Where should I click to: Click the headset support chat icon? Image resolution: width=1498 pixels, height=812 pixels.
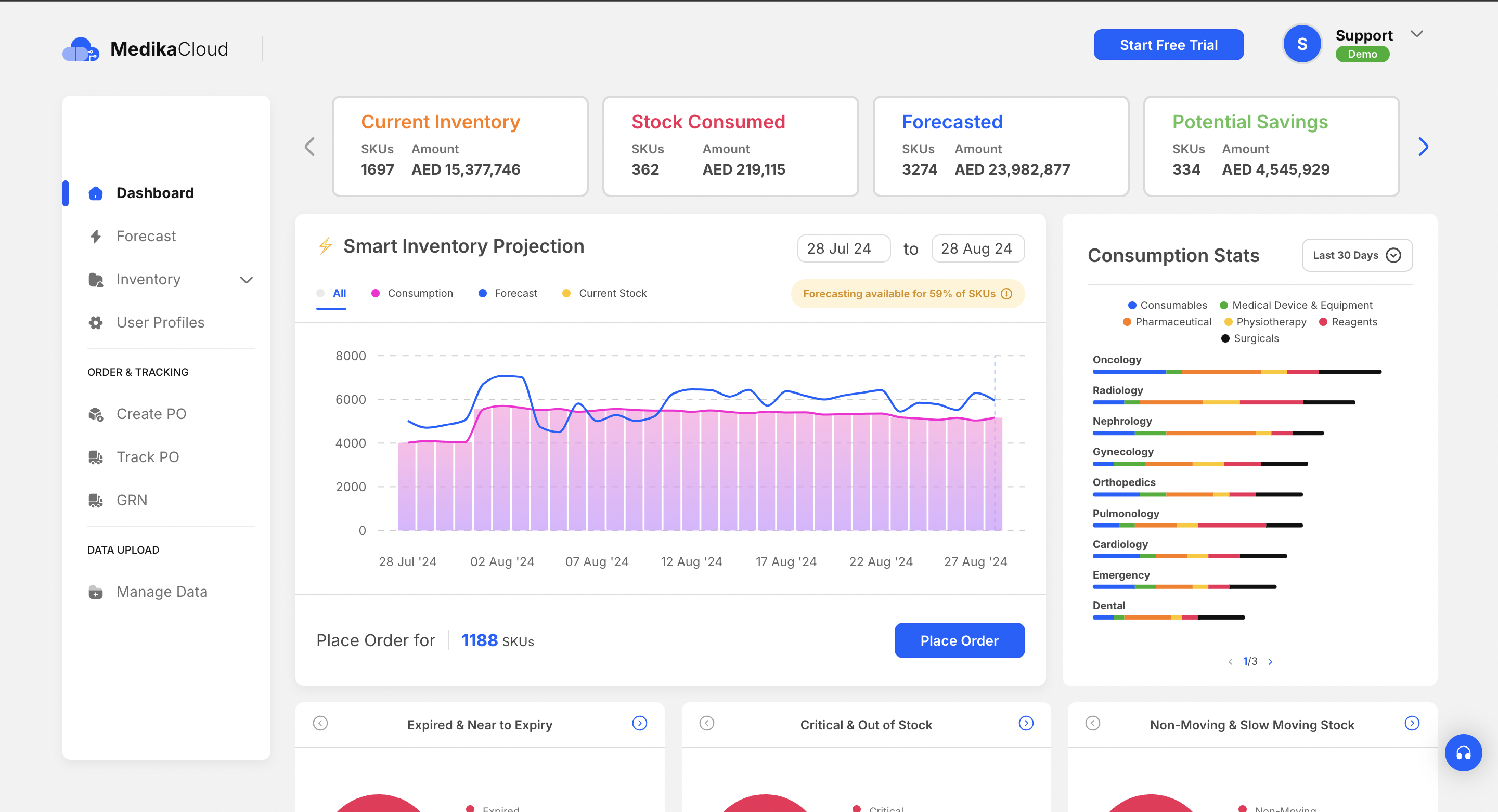pyautogui.click(x=1463, y=753)
